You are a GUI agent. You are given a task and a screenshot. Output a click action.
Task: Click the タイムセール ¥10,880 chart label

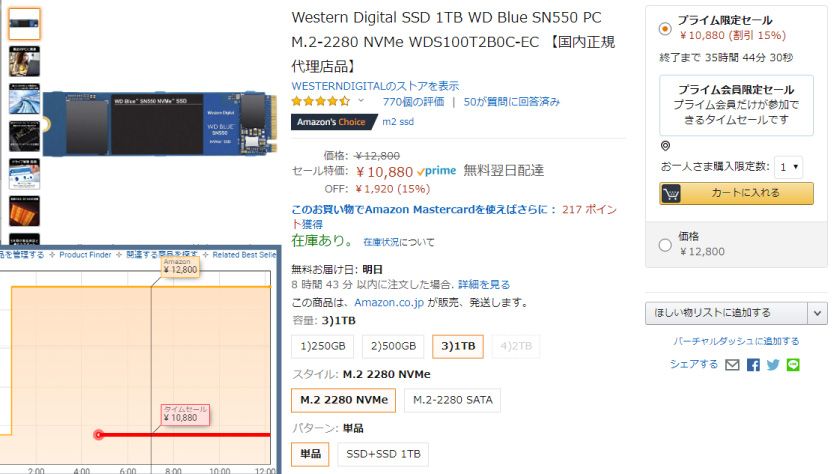185,414
